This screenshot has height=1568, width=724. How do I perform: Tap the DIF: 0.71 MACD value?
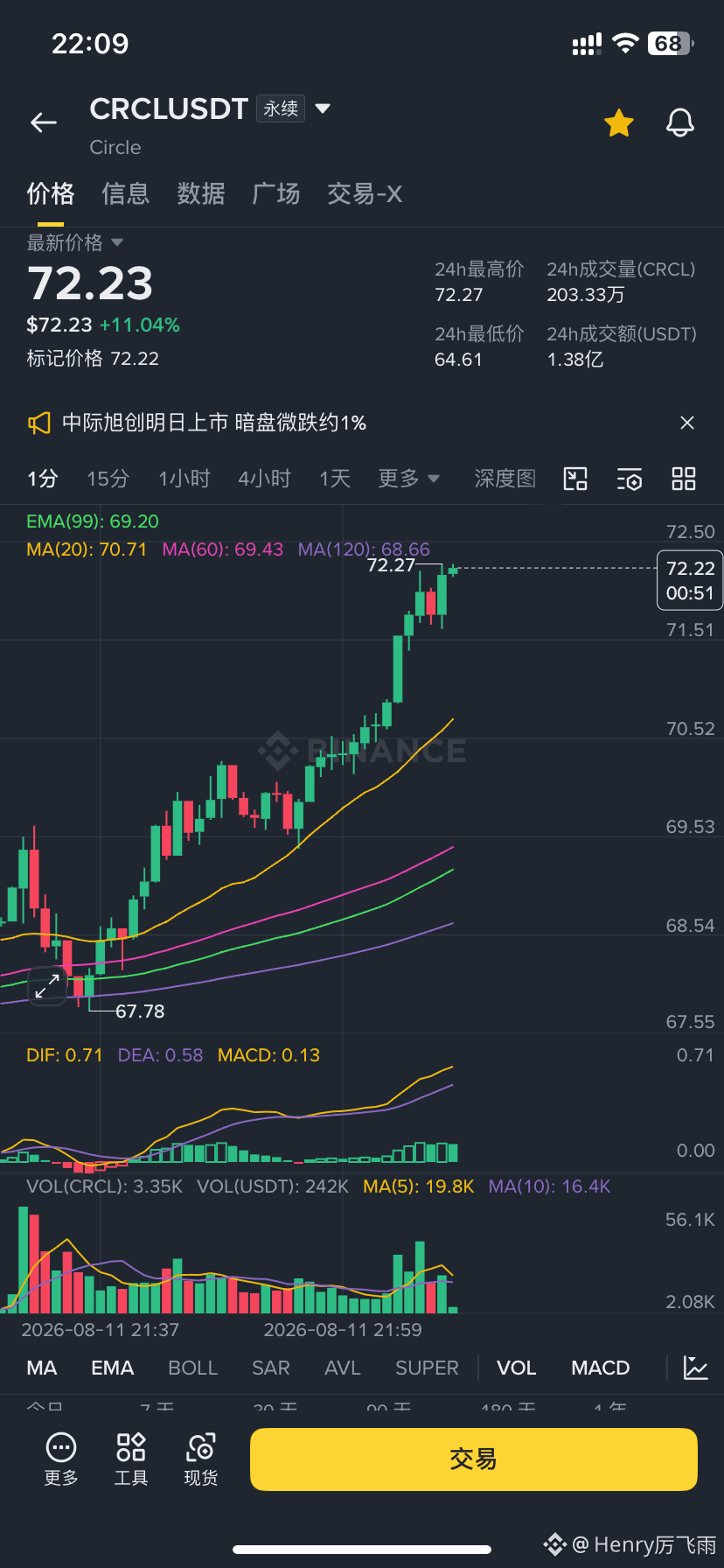tap(65, 1055)
